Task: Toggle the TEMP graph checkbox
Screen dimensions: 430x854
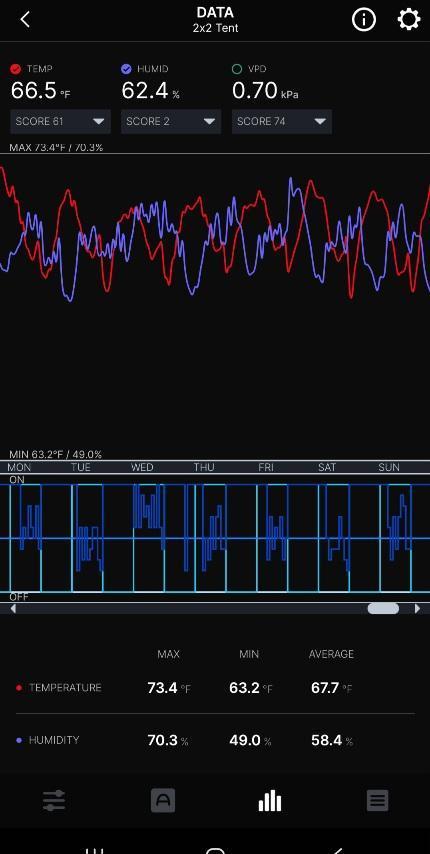Action: (x=16, y=69)
